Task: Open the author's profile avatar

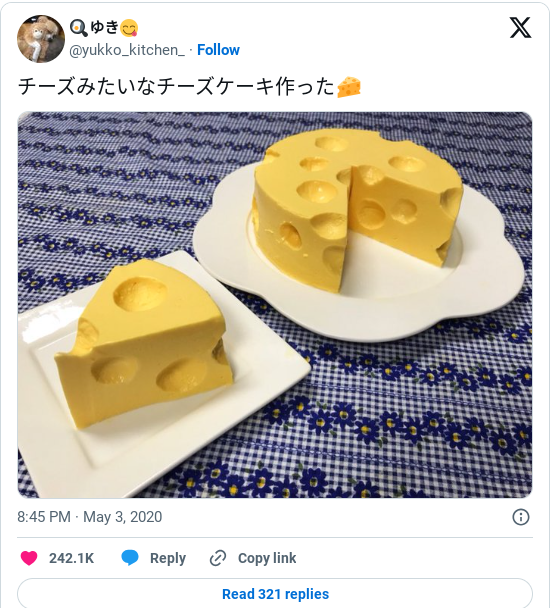Action: (41, 39)
